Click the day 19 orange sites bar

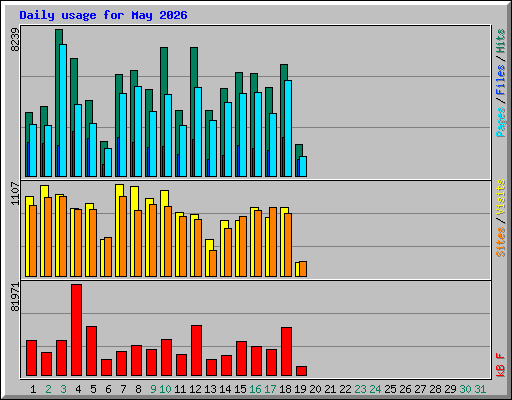[x=303, y=269]
